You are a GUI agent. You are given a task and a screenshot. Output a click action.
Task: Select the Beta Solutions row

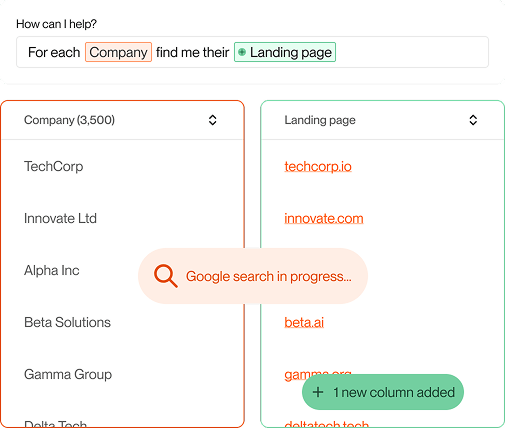click(67, 322)
